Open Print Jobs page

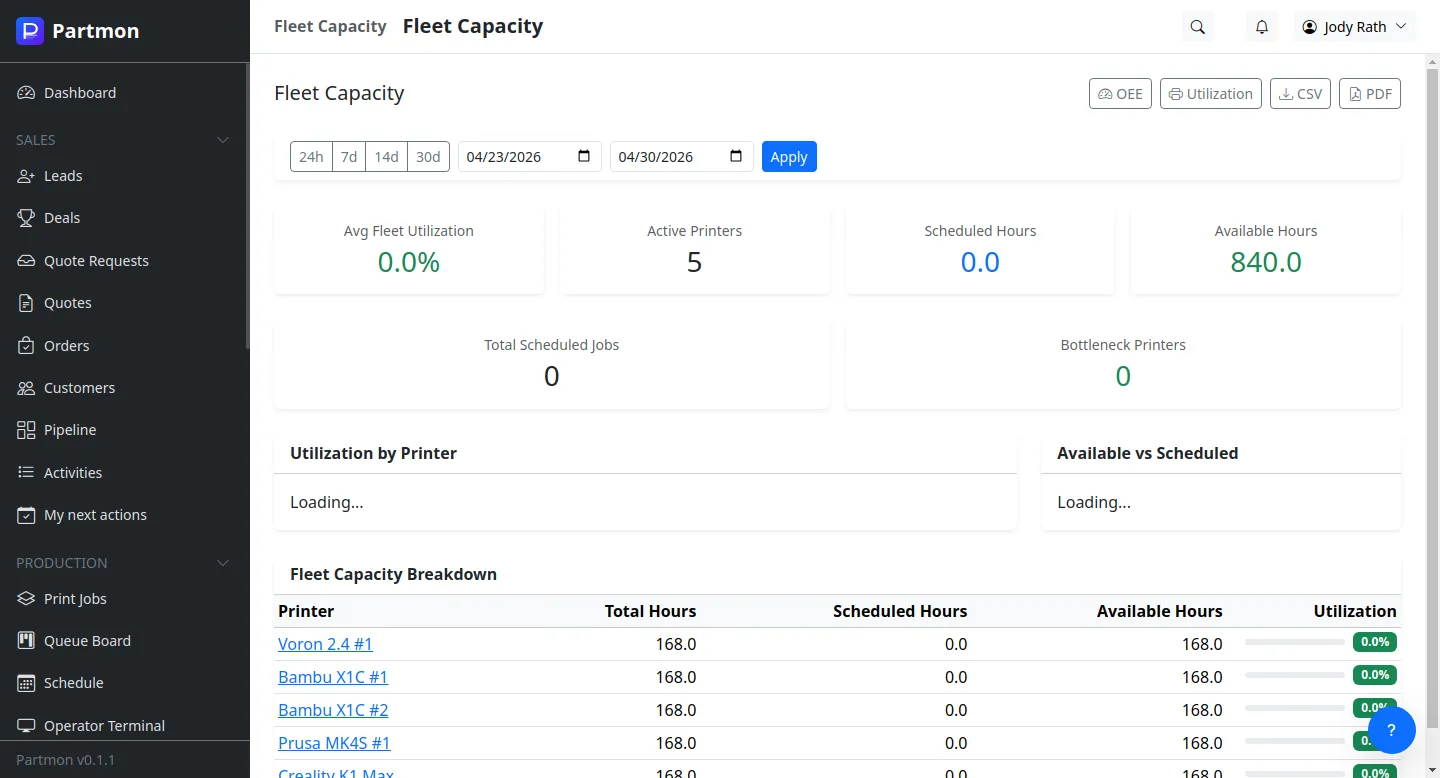click(x=124, y=599)
